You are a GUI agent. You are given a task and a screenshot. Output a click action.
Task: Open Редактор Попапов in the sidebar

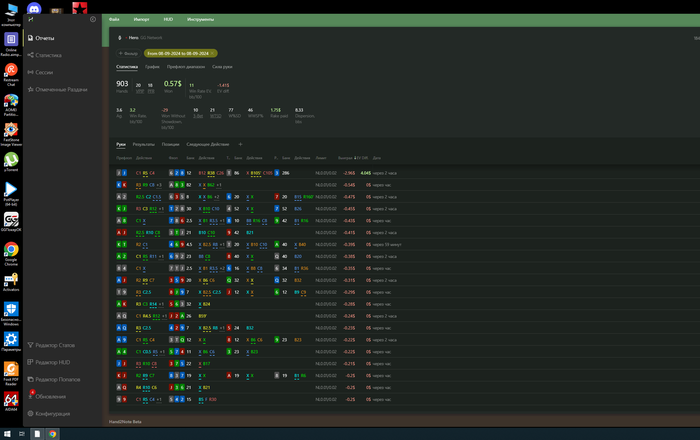(58, 379)
